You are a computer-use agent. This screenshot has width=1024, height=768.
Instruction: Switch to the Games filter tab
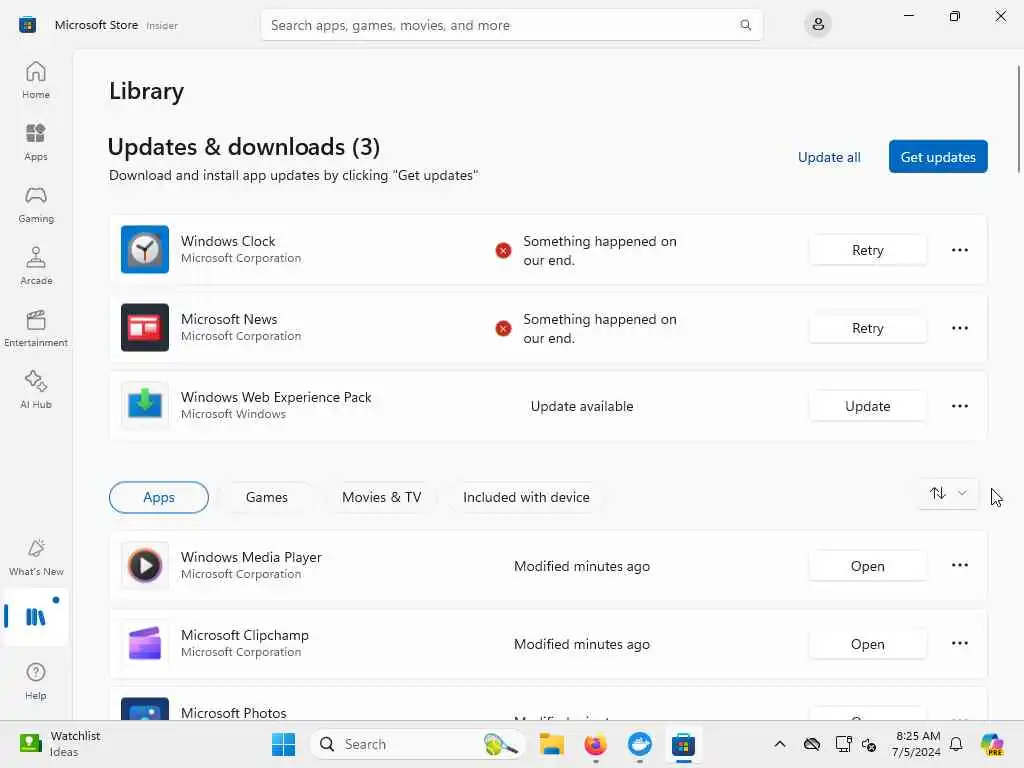point(266,498)
